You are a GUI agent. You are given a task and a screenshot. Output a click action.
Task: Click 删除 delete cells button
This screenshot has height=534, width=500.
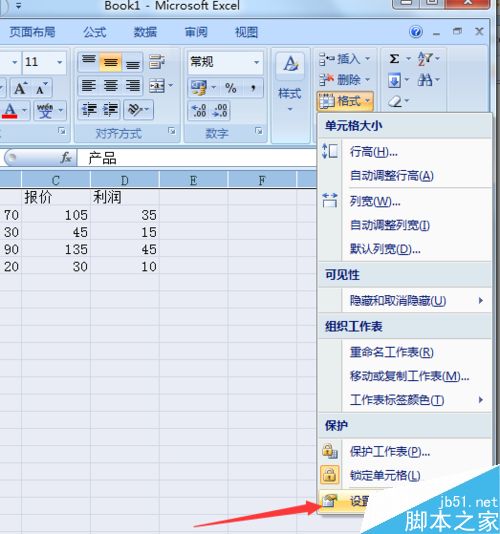[x=345, y=80]
